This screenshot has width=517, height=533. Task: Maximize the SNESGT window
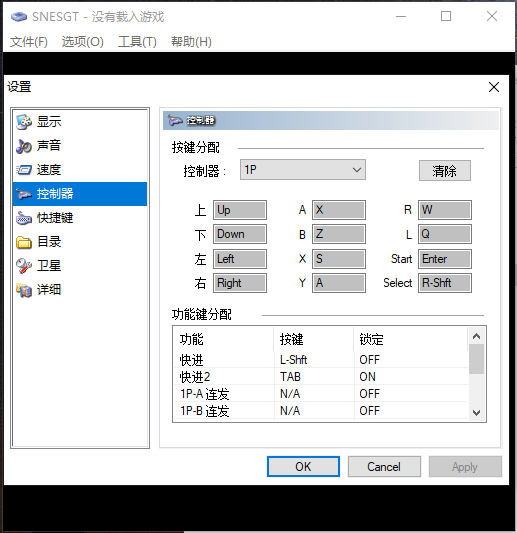coord(446,16)
